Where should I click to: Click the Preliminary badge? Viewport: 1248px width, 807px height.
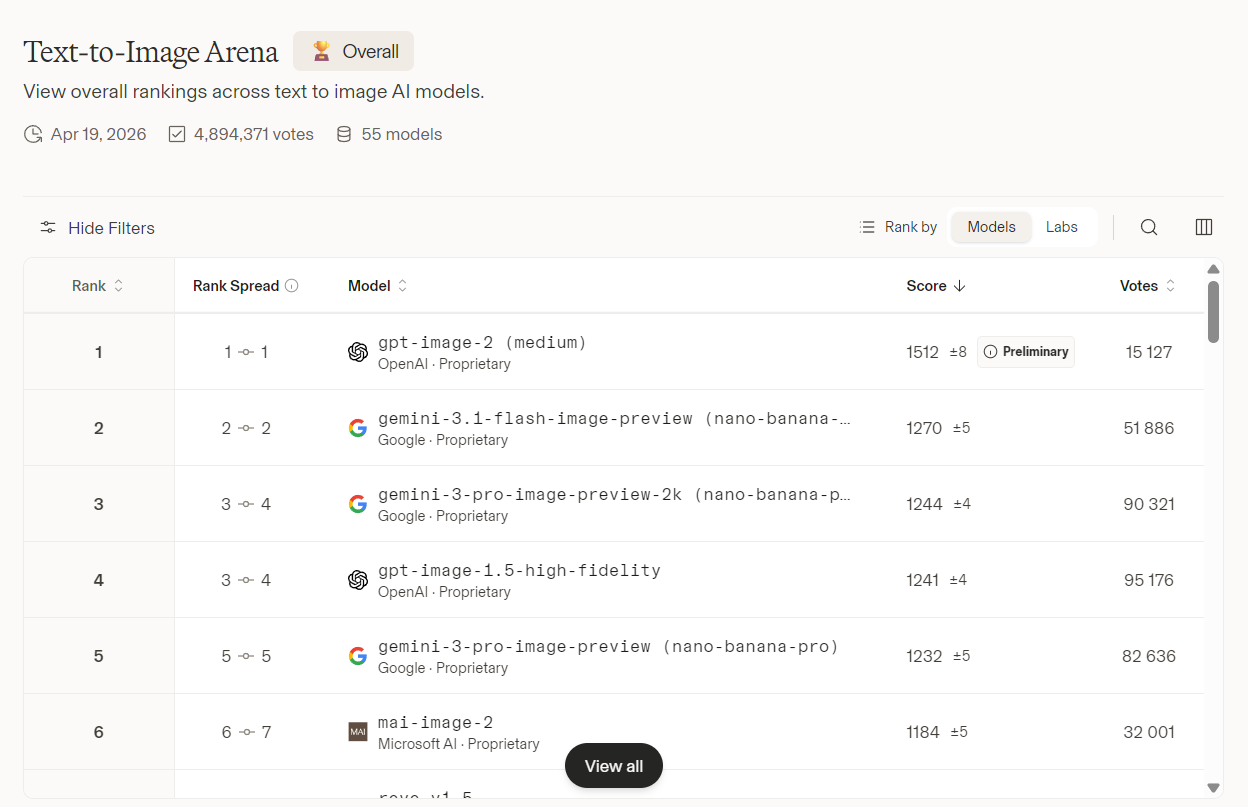point(1026,352)
